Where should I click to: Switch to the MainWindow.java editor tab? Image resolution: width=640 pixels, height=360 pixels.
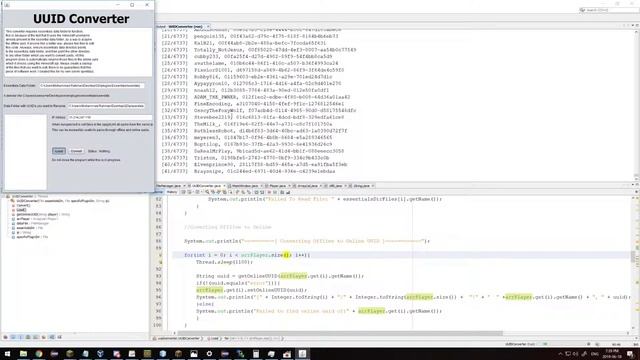pyautogui.click(x=245, y=186)
